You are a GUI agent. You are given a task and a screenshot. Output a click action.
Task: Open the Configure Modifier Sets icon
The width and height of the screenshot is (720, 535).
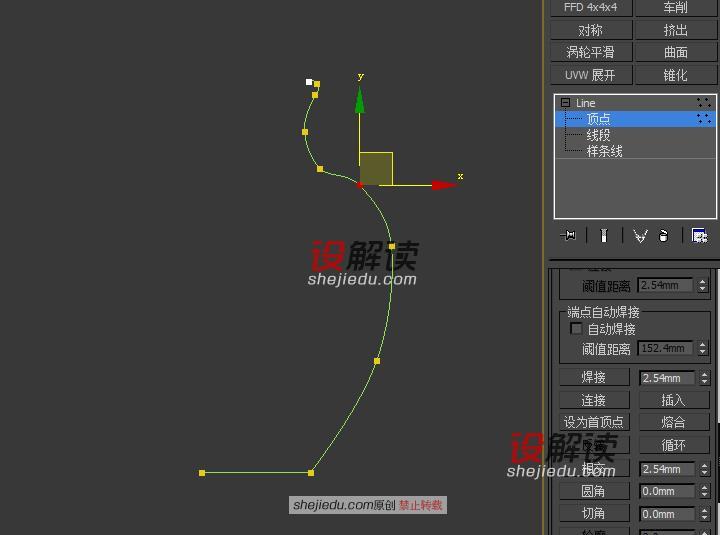click(699, 236)
